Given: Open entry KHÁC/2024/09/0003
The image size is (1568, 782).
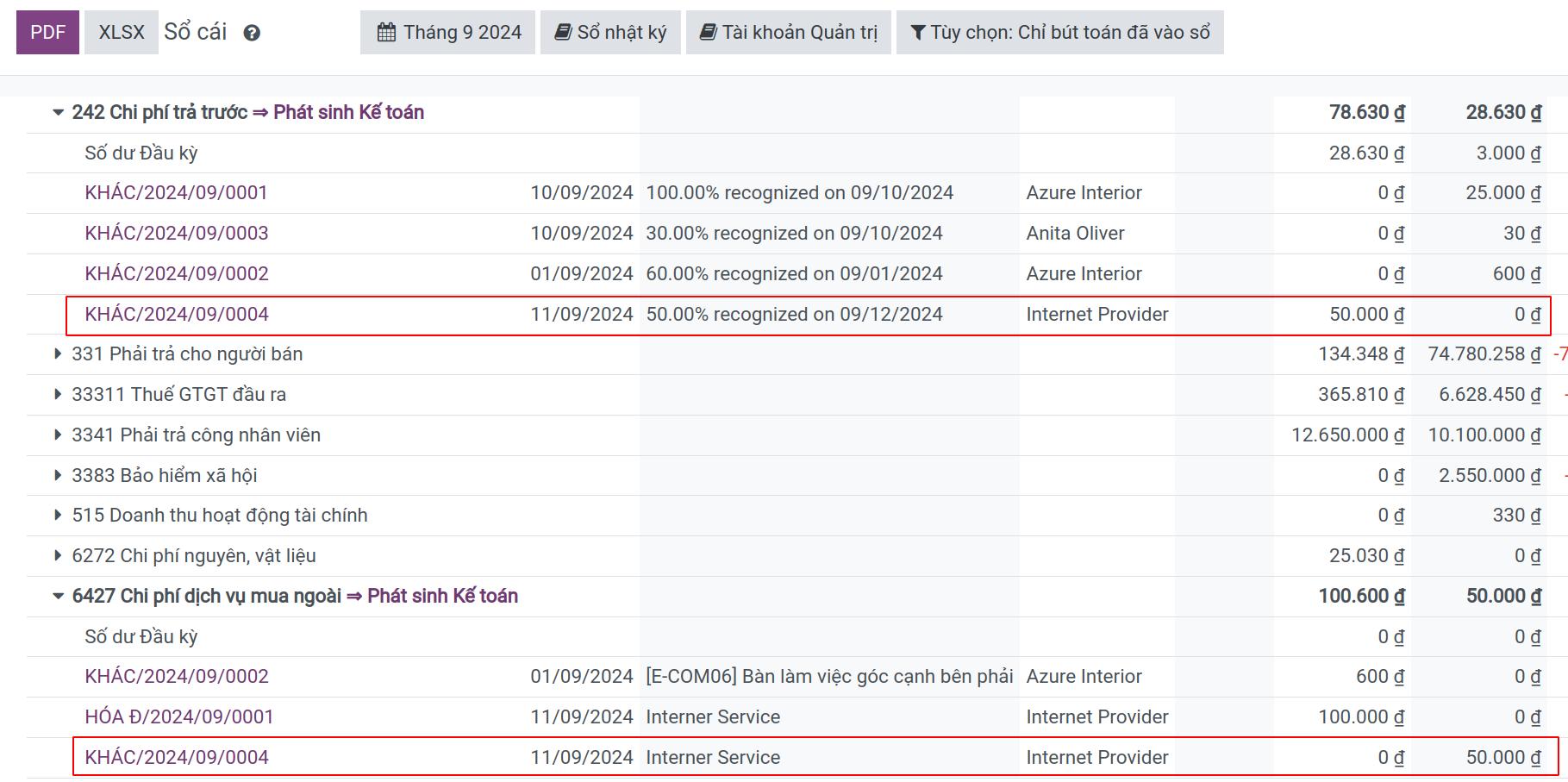Looking at the screenshot, I should tap(177, 234).
